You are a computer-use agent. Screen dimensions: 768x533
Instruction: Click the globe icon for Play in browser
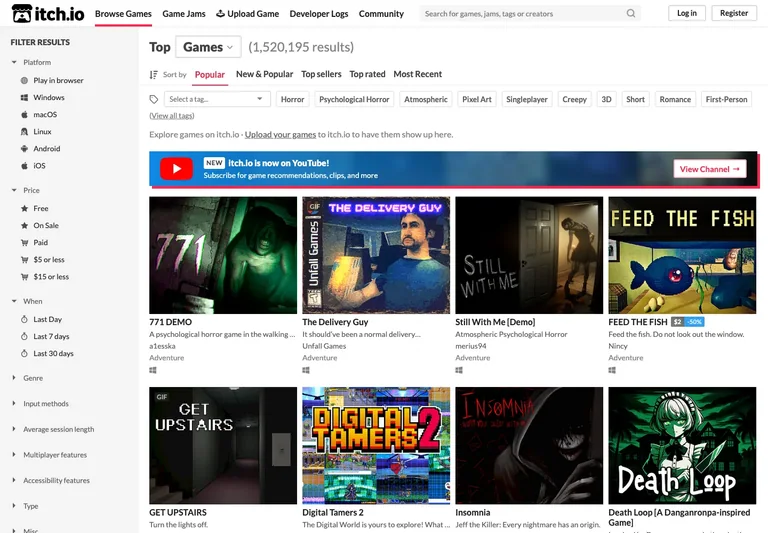click(24, 80)
